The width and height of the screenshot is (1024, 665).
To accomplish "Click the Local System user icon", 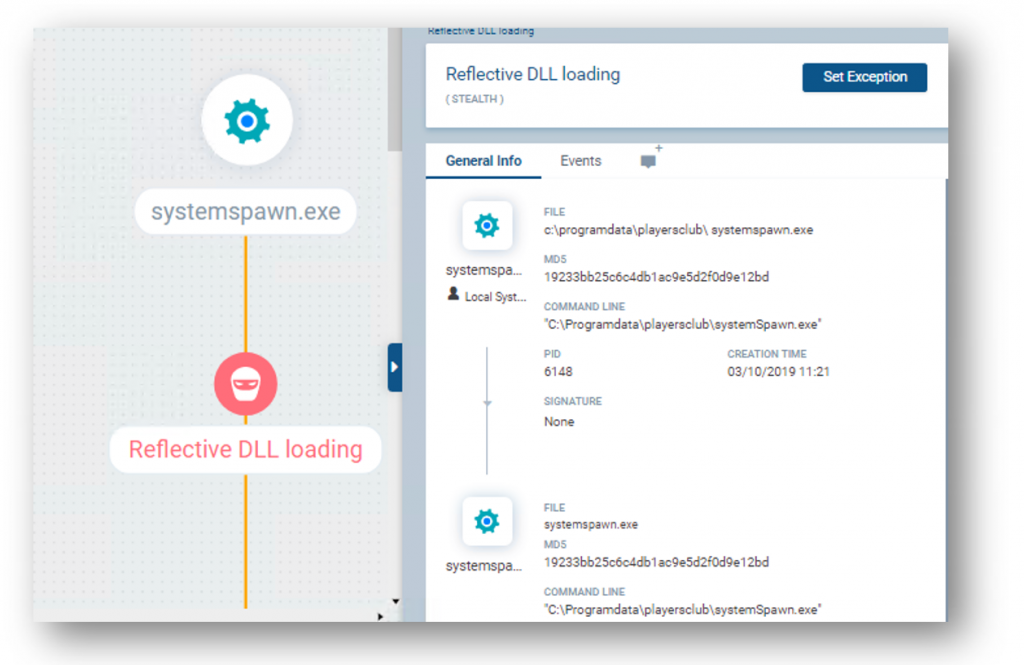I will click(454, 296).
